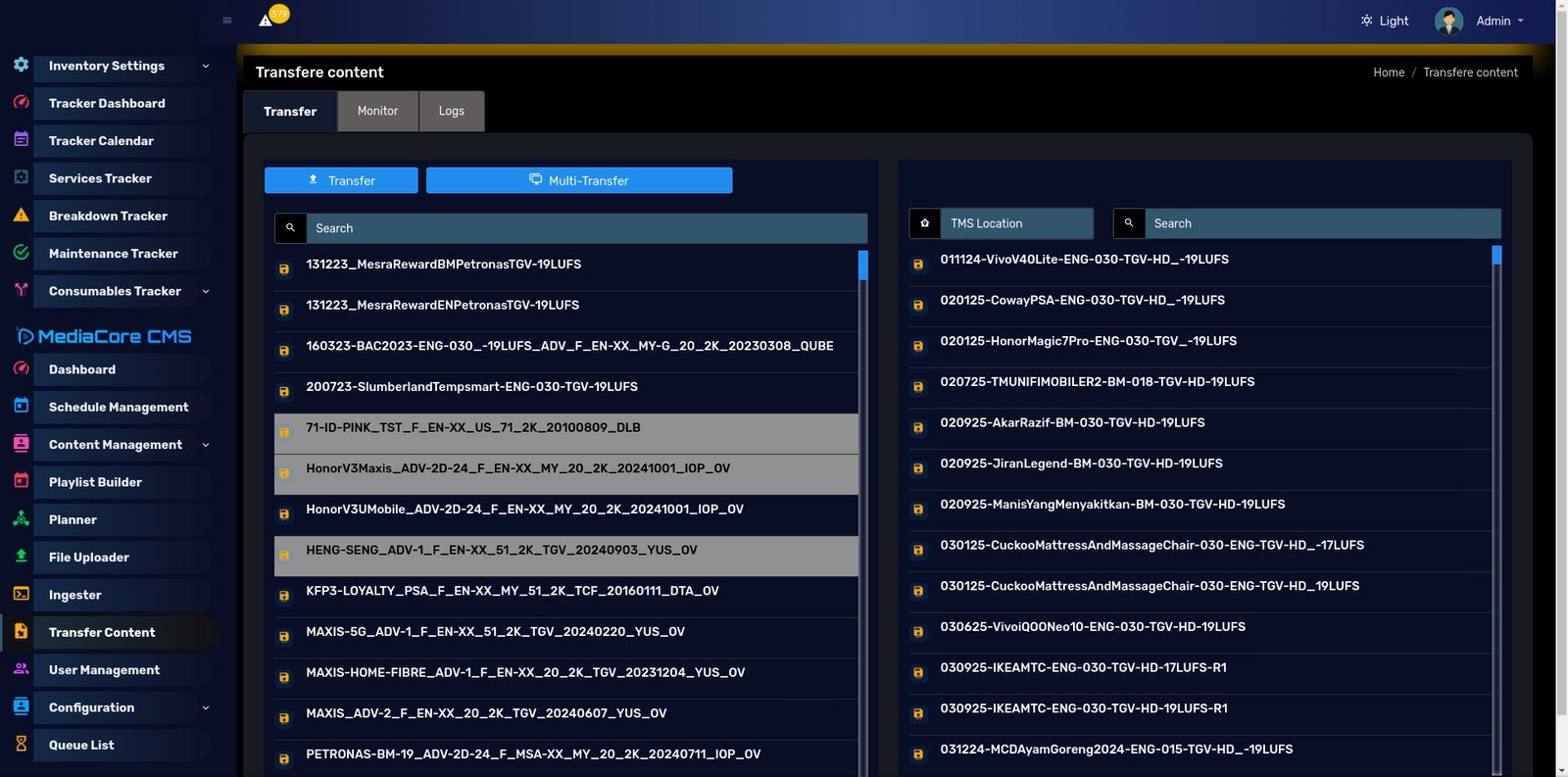This screenshot has width=1568, height=777.
Task: Select 020925-AkarRazif-BM-030-TGV-HD-19LUFS row
Action: [x=1200, y=428]
